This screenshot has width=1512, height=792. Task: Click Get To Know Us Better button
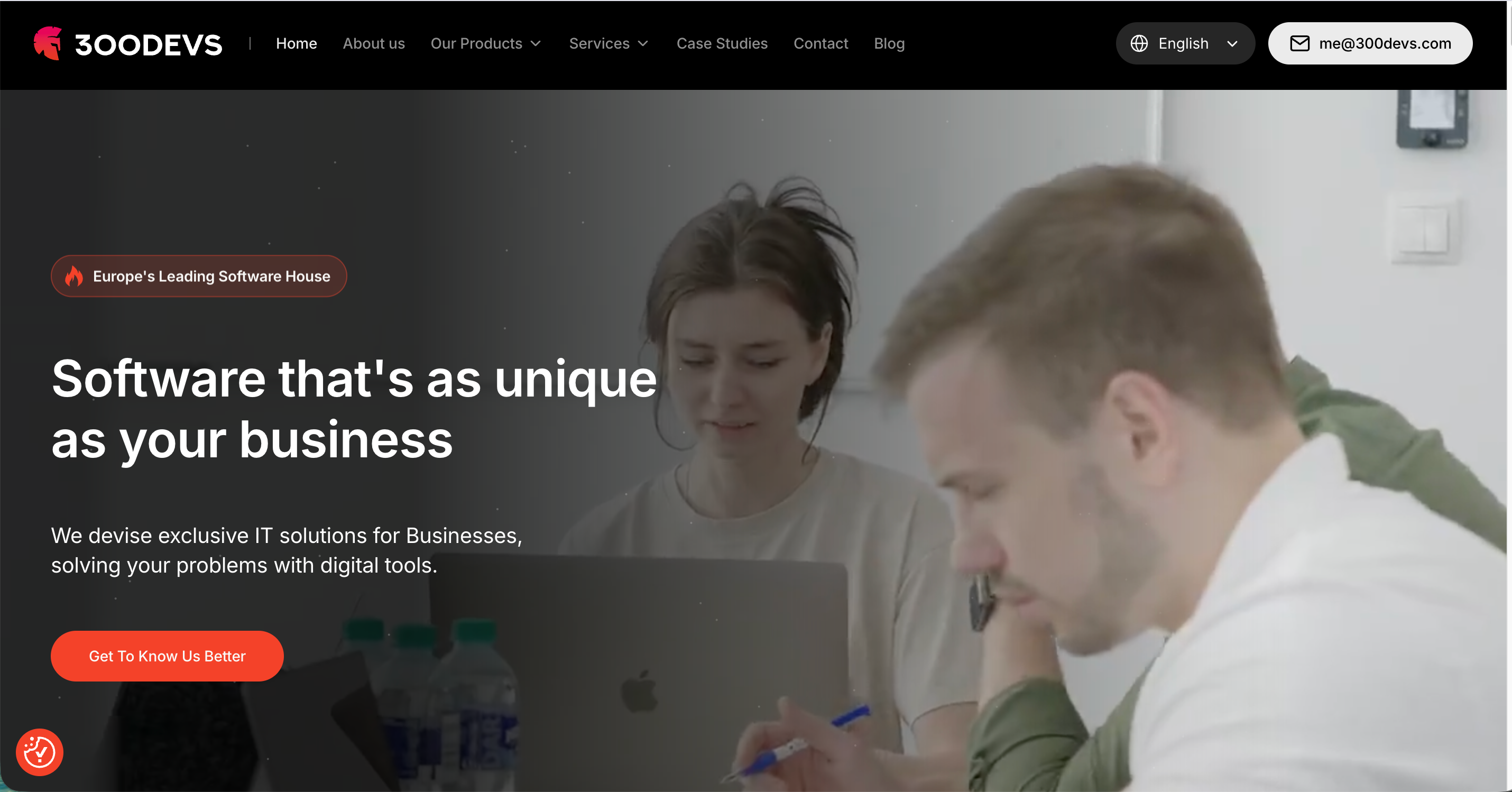[167, 656]
